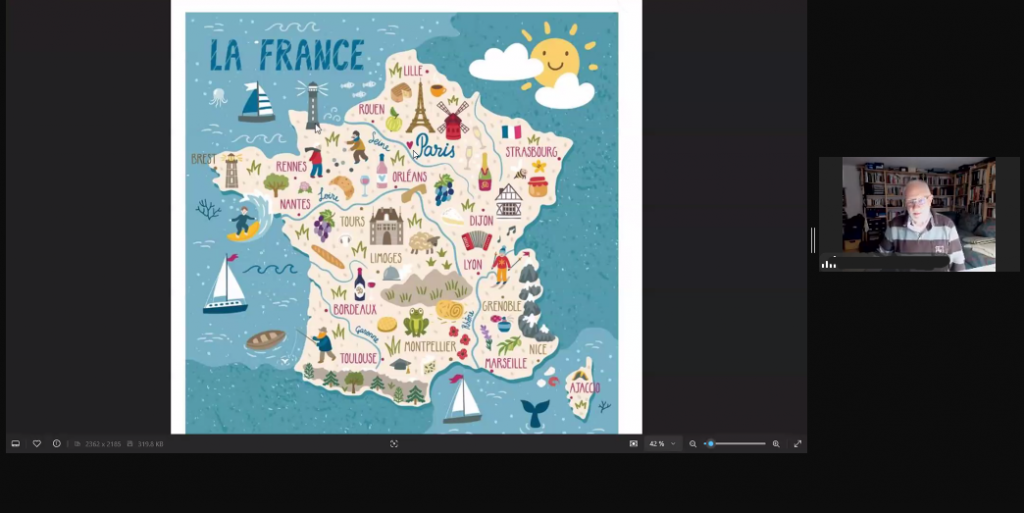Viewport: 1024px width, 513px height.
Task: Click the LA FRANCE title on the map
Action: (286, 54)
